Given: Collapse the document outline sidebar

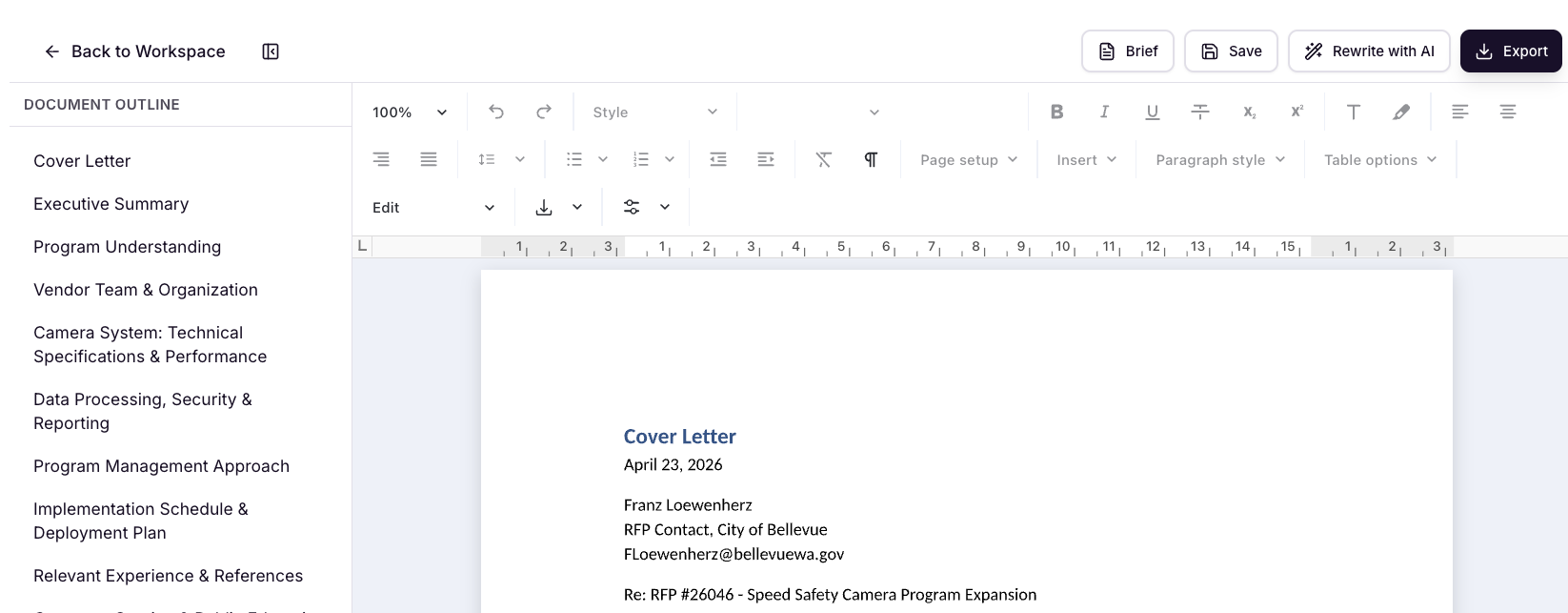Looking at the screenshot, I should 271,51.
